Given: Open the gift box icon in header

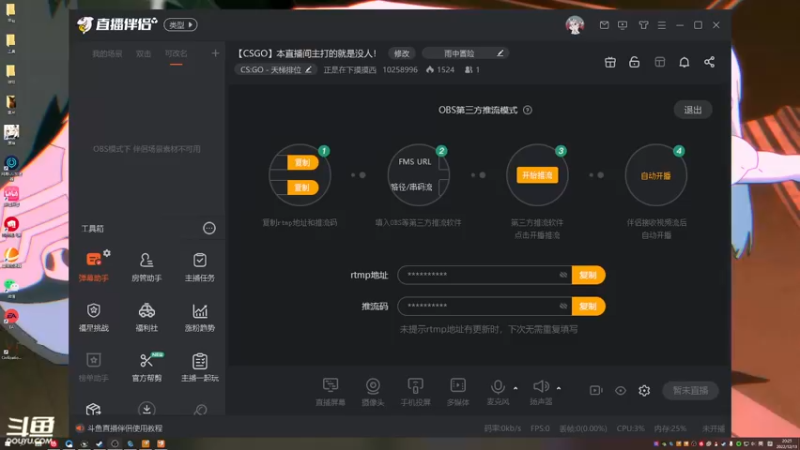Looking at the screenshot, I should pyautogui.click(x=610, y=62).
